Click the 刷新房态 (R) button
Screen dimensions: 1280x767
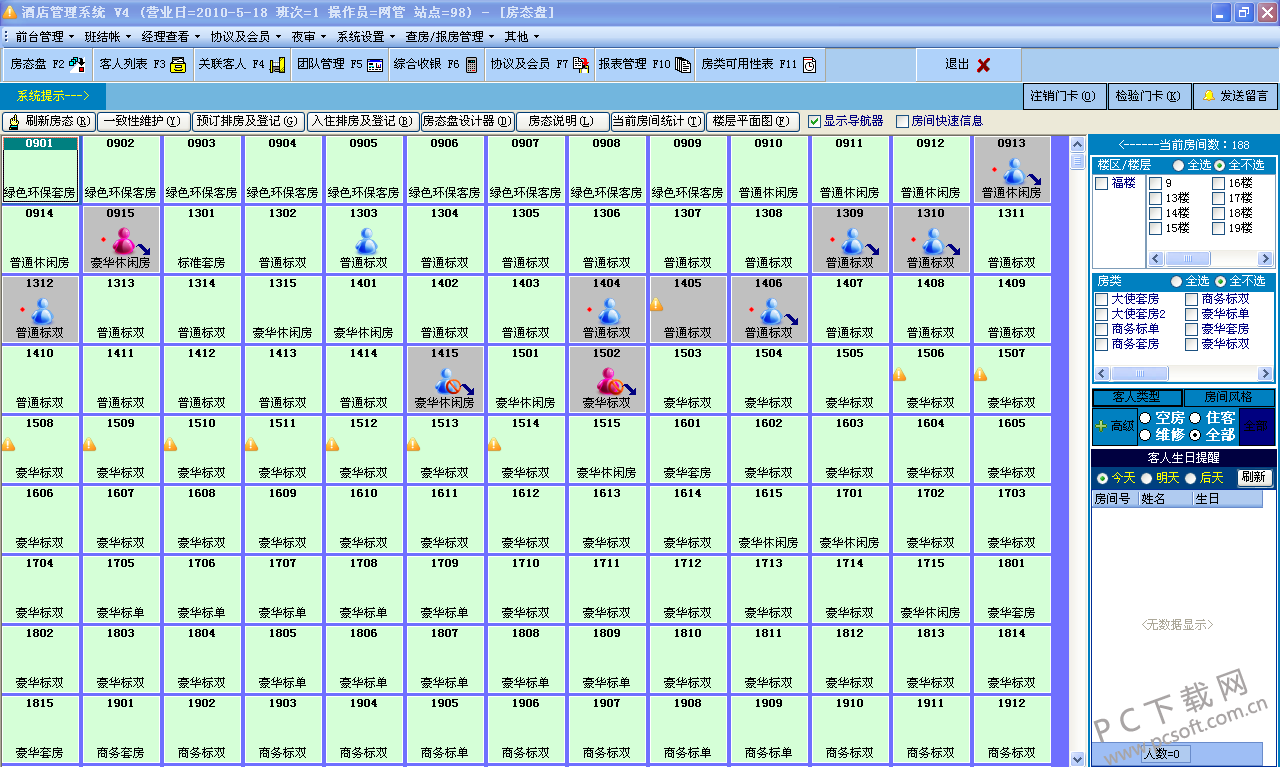click(x=48, y=121)
